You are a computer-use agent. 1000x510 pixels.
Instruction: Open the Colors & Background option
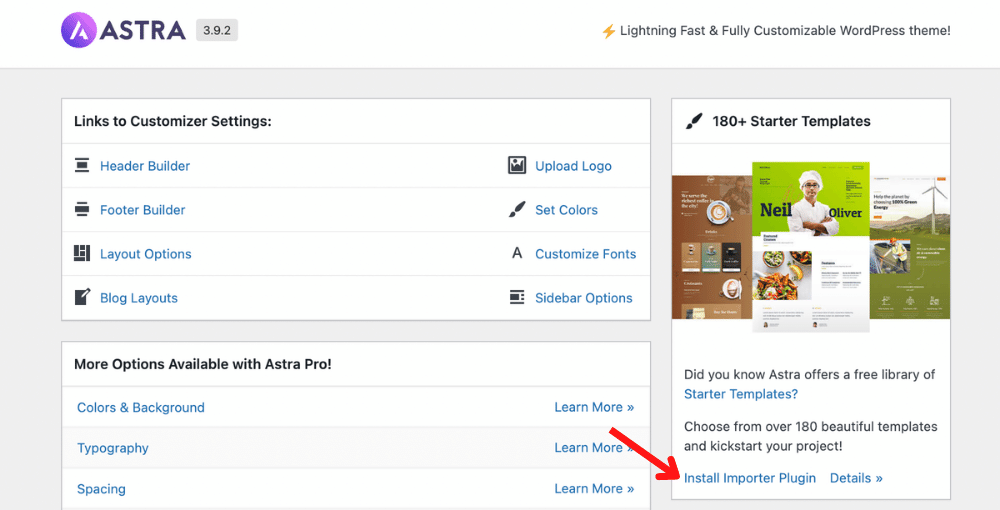[141, 408]
